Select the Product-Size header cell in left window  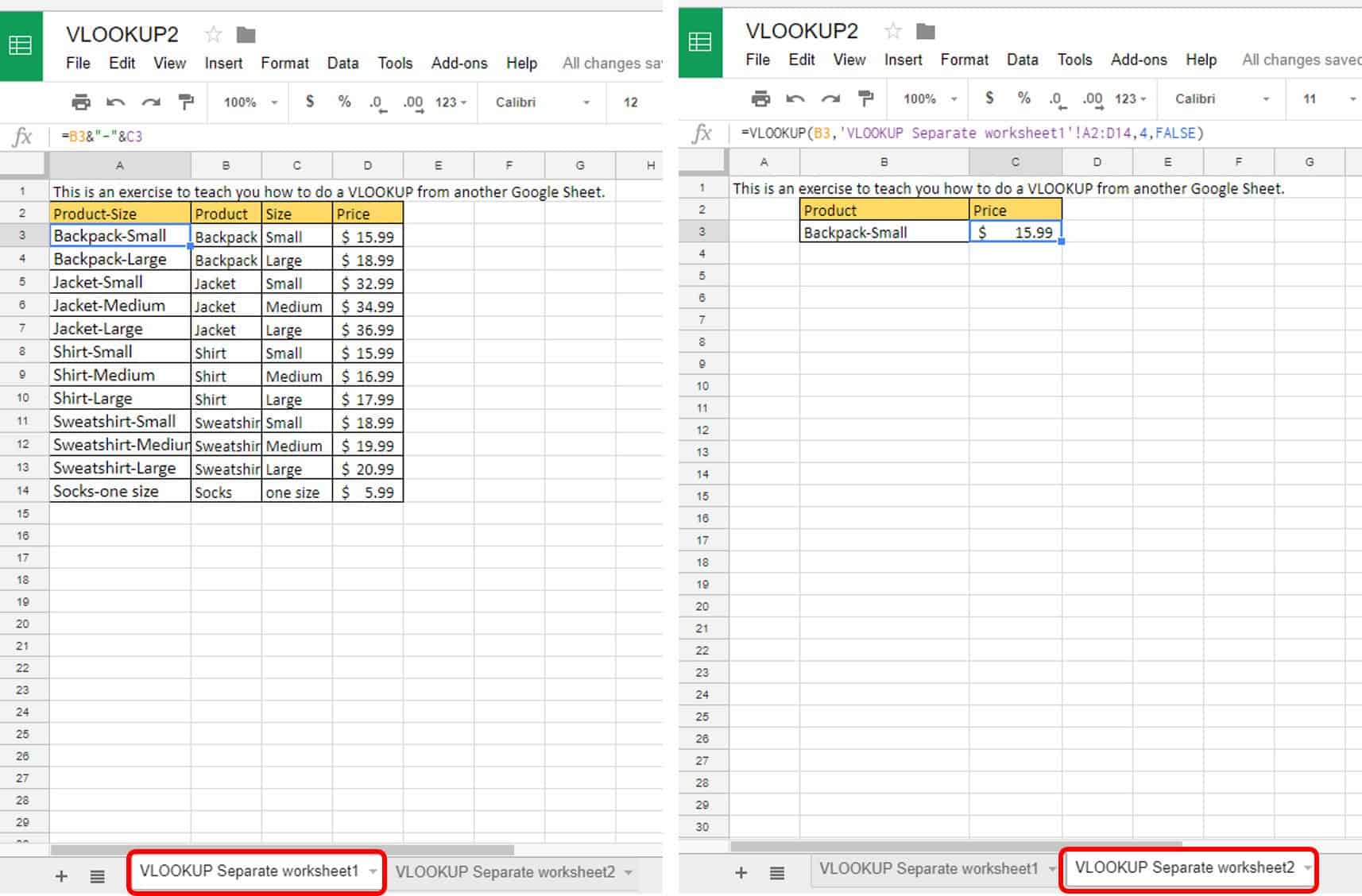[120, 213]
